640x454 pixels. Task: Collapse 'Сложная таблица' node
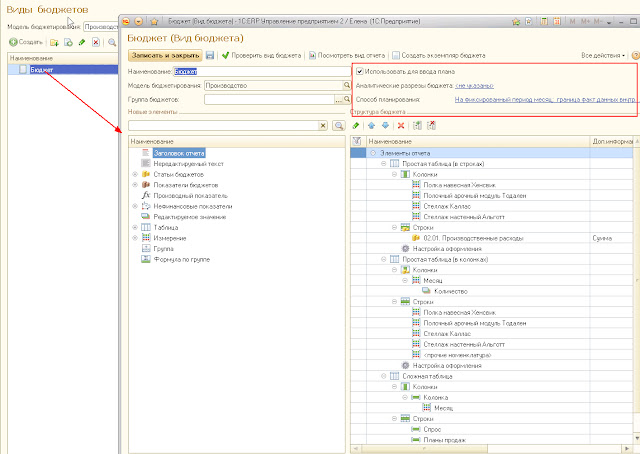pyautogui.click(x=383, y=376)
